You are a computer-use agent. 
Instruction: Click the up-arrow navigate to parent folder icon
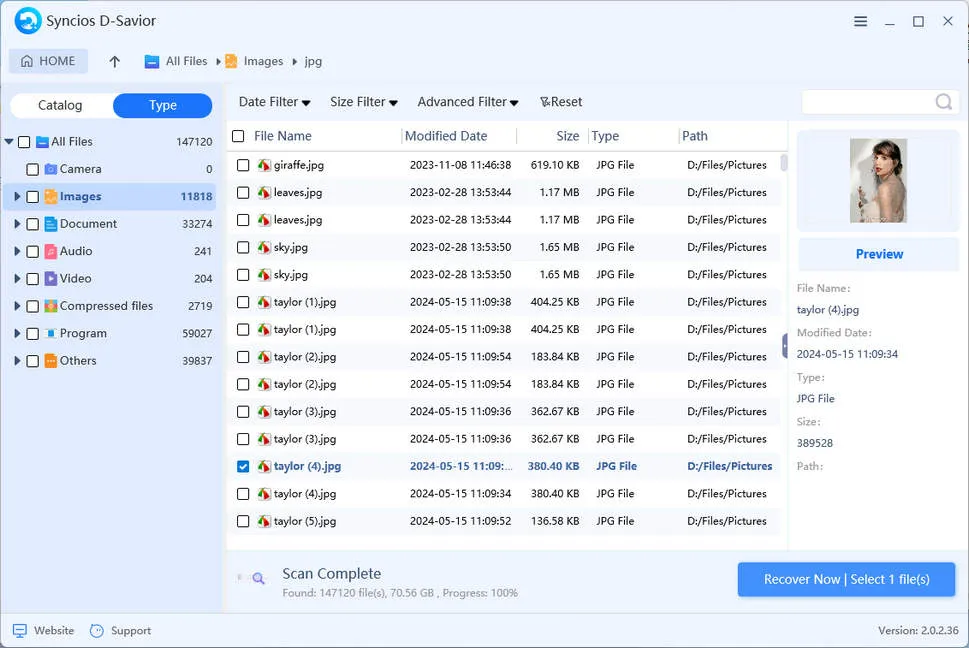tap(115, 61)
